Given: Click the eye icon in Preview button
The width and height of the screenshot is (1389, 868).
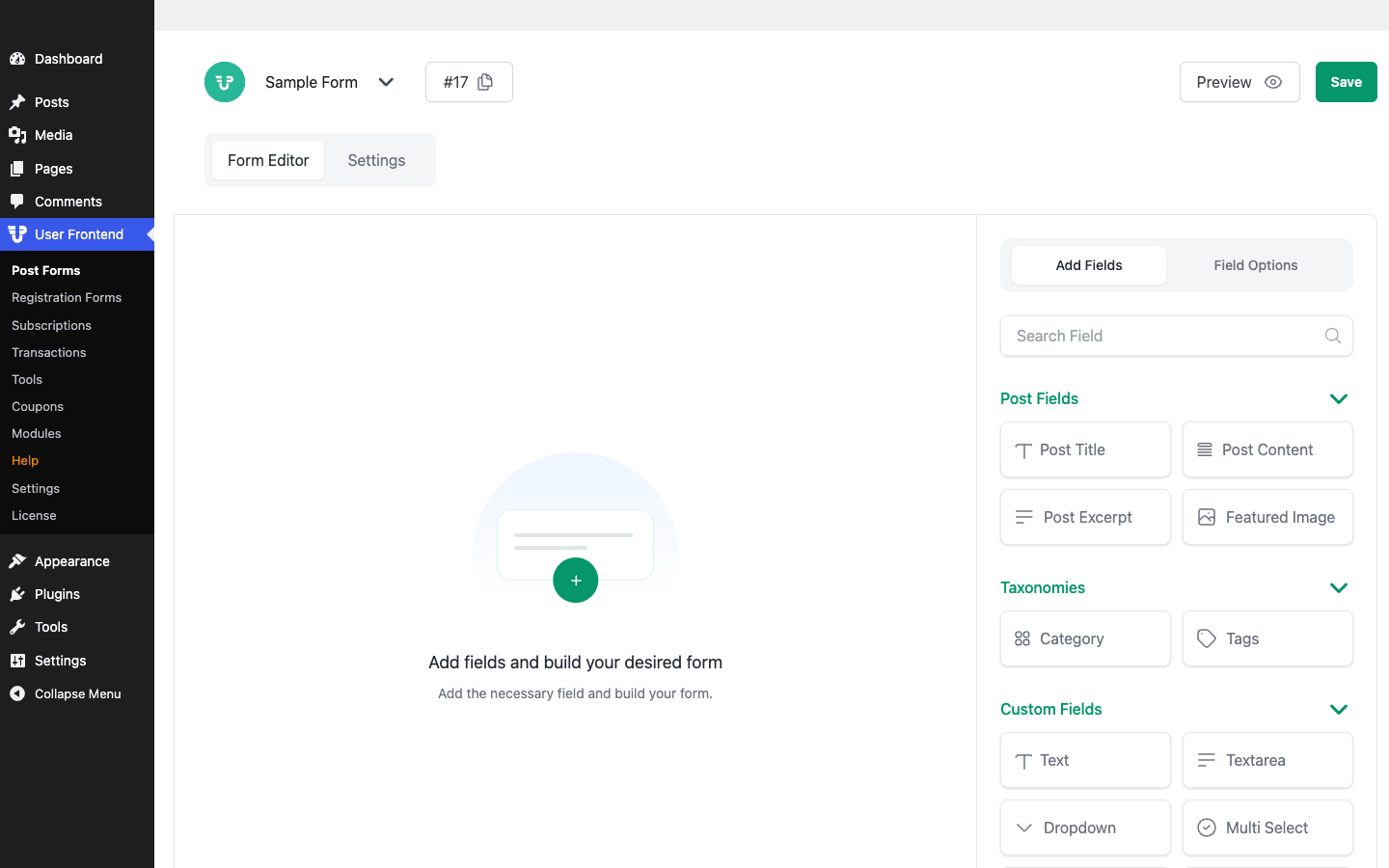Looking at the screenshot, I should tap(1273, 82).
